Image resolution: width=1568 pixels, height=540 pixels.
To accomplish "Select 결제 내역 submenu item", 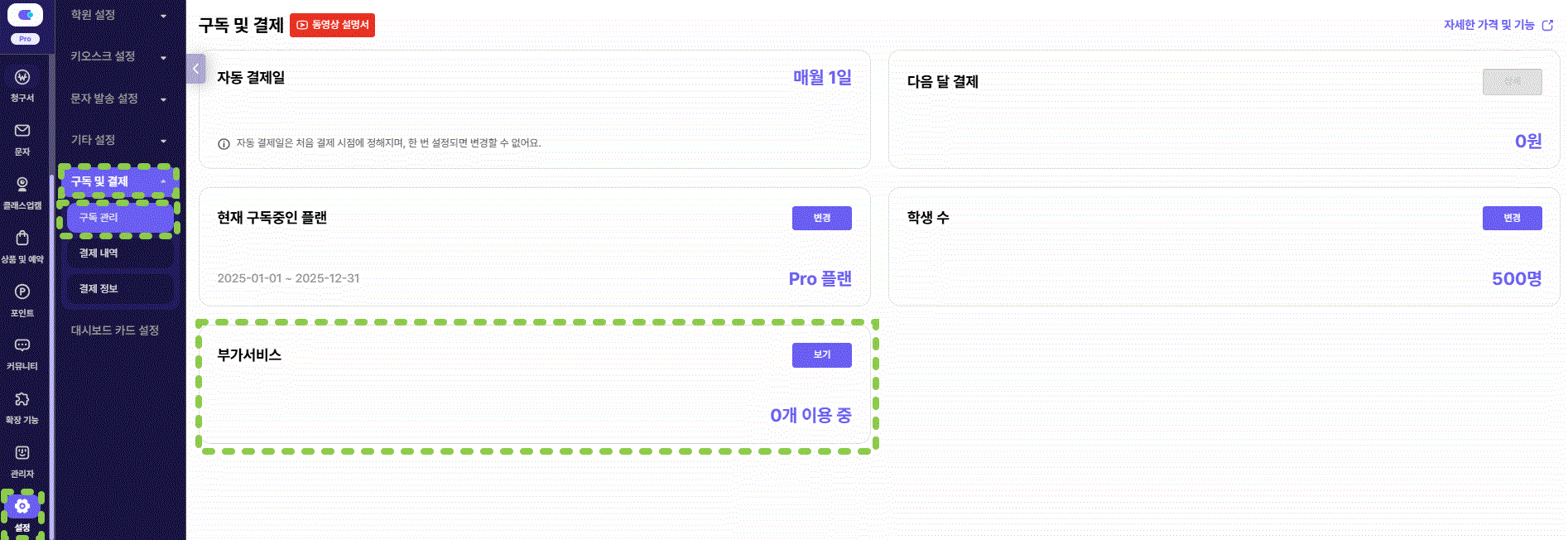I will point(99,253).
